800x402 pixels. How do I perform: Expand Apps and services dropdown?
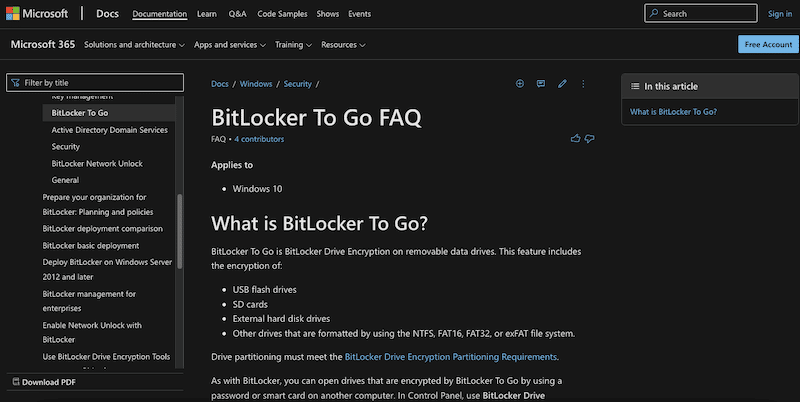(230, 45)
